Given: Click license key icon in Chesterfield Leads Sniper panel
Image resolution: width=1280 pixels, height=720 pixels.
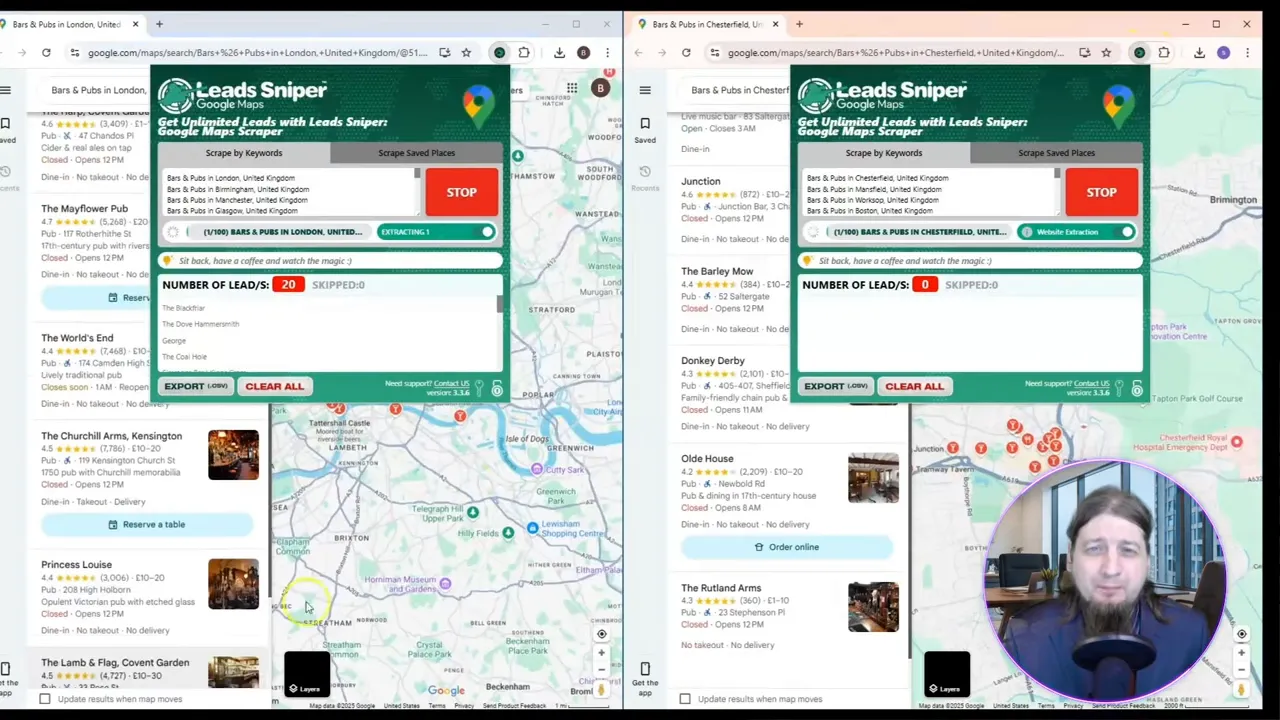Looking at the screenshot, I should [x=1119, y=388].
